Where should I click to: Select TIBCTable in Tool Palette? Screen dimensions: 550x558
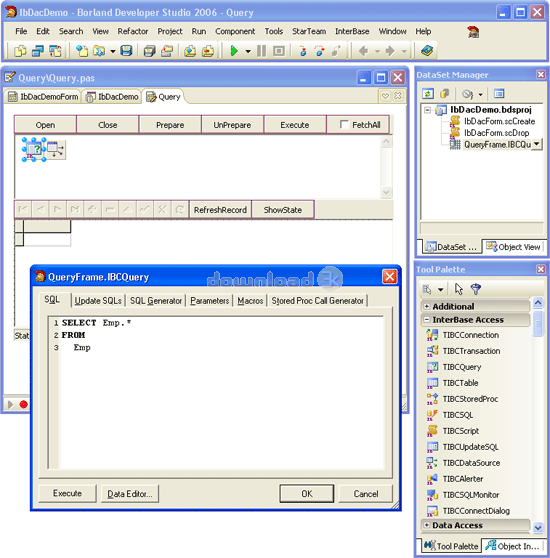[460, 383]
